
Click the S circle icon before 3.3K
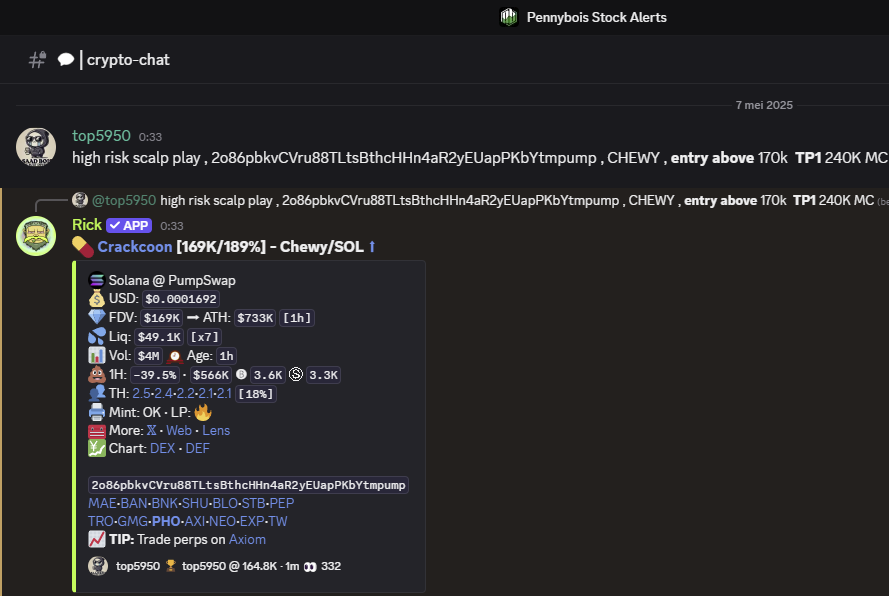click(x=296, y=374)
